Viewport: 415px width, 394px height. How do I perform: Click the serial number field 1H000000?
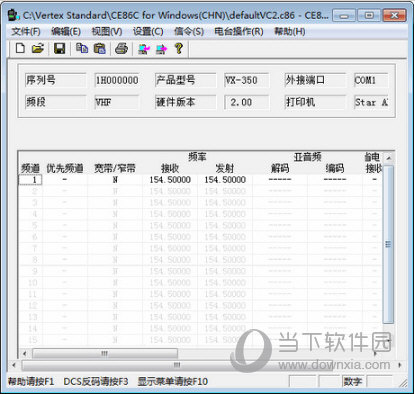point(117,80)
